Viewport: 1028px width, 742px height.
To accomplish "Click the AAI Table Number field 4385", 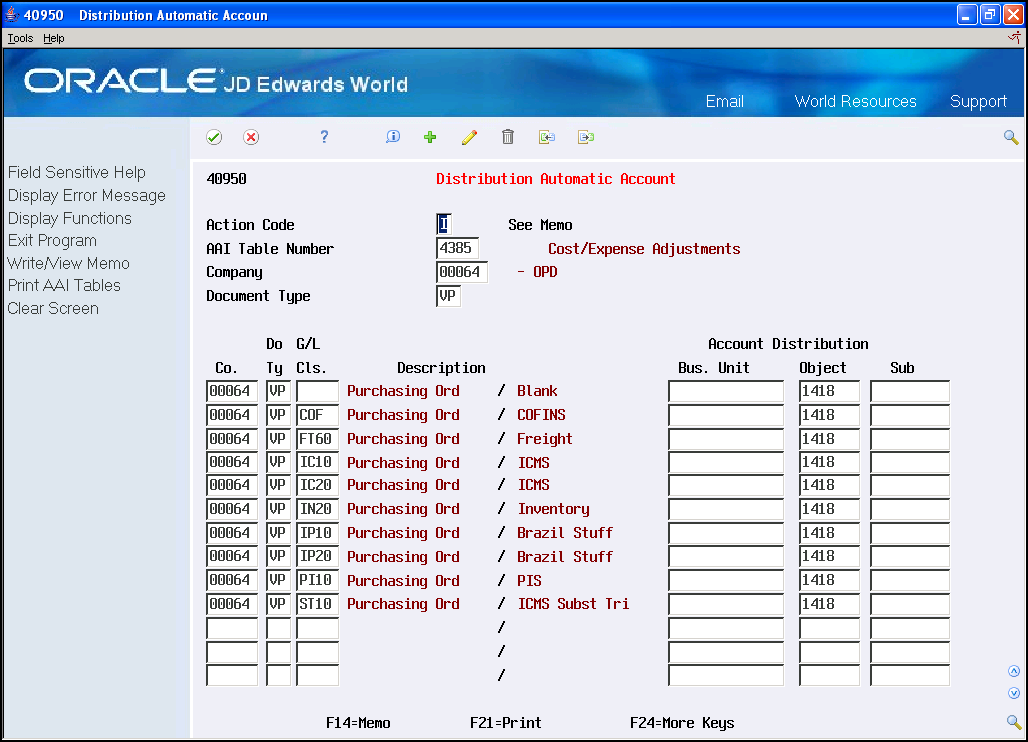I will [x=457, y=248].
